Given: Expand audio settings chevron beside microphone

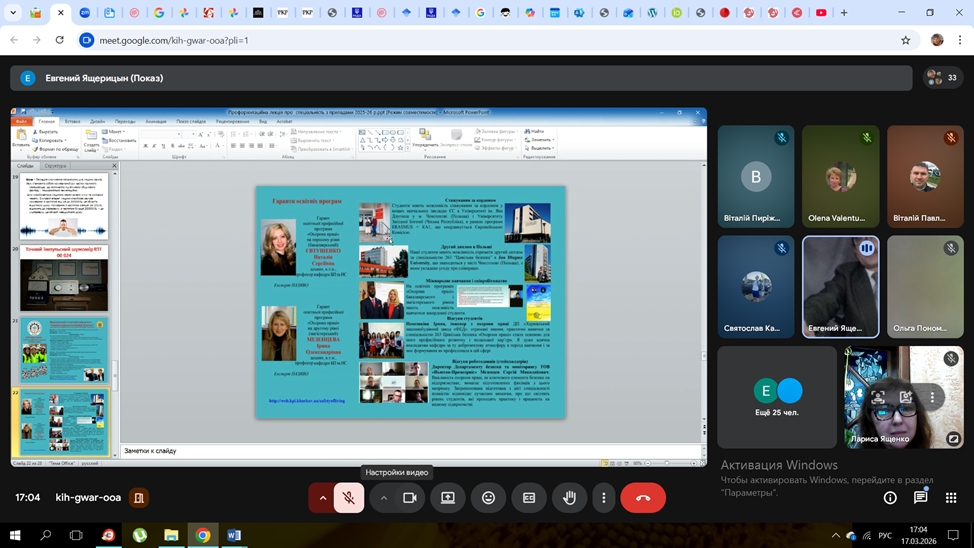Looking at the screenshot, I should (x=322, y=497).
